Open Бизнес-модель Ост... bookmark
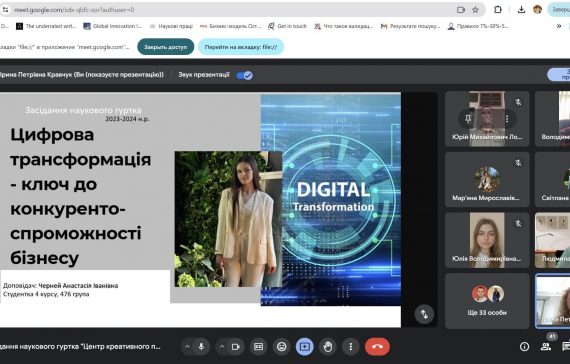 click(x=230, y=26)
